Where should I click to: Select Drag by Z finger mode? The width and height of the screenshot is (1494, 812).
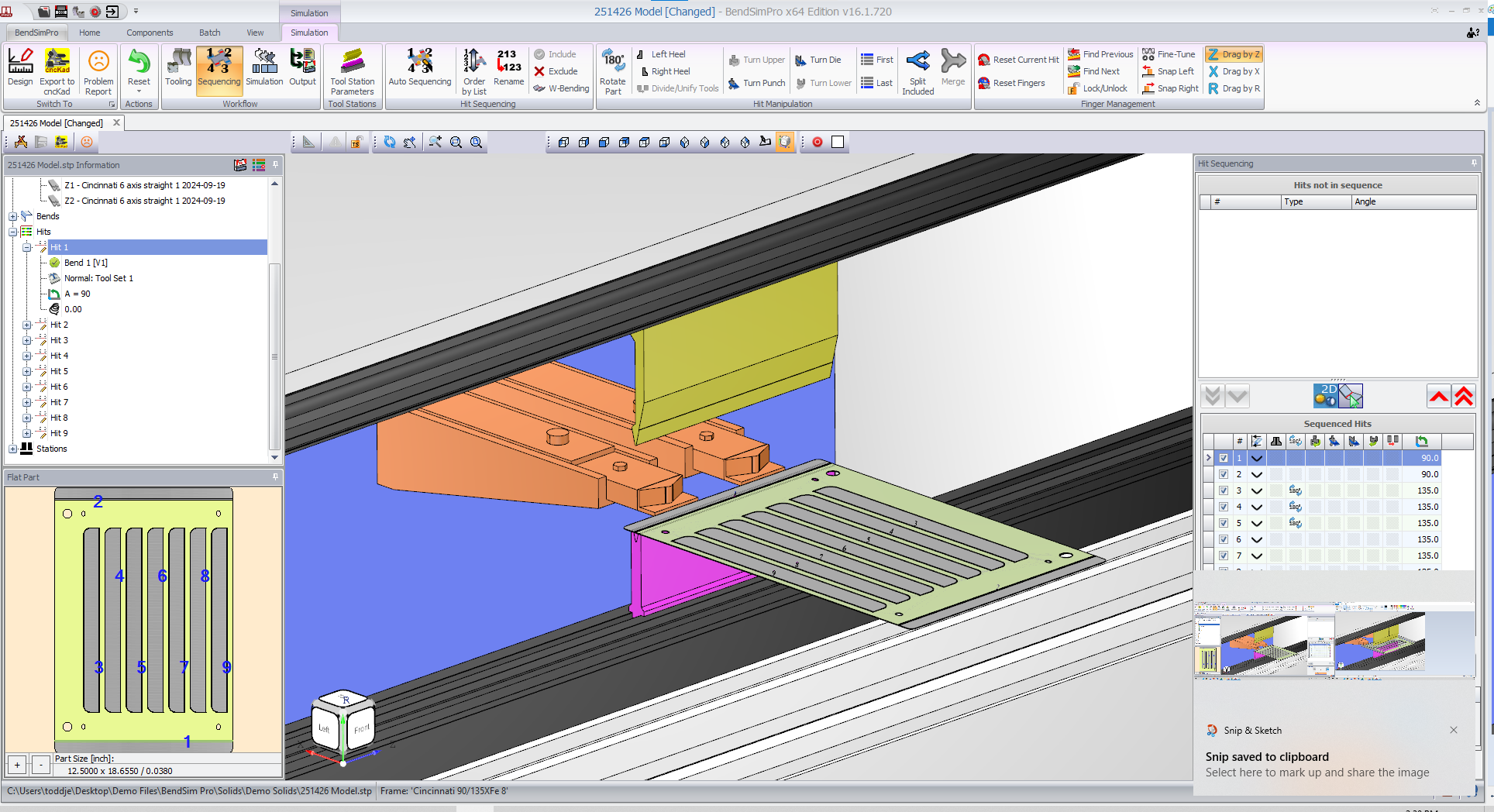click(1234, 54)
